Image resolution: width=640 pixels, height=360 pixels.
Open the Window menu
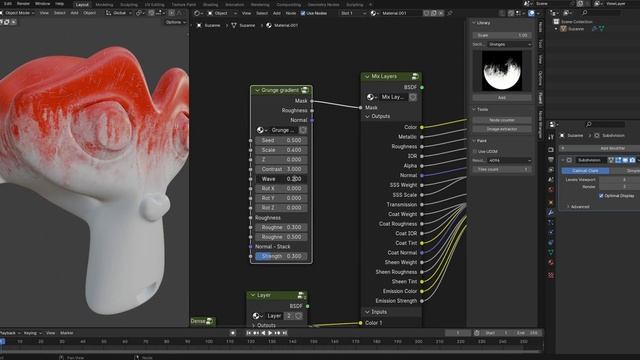pos(42,4)
